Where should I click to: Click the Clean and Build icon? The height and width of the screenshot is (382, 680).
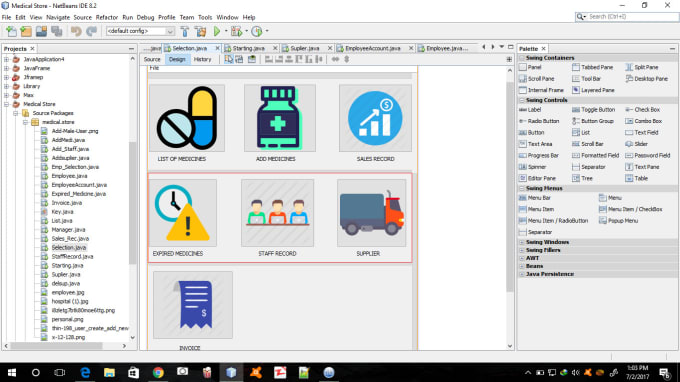point(200,31)
